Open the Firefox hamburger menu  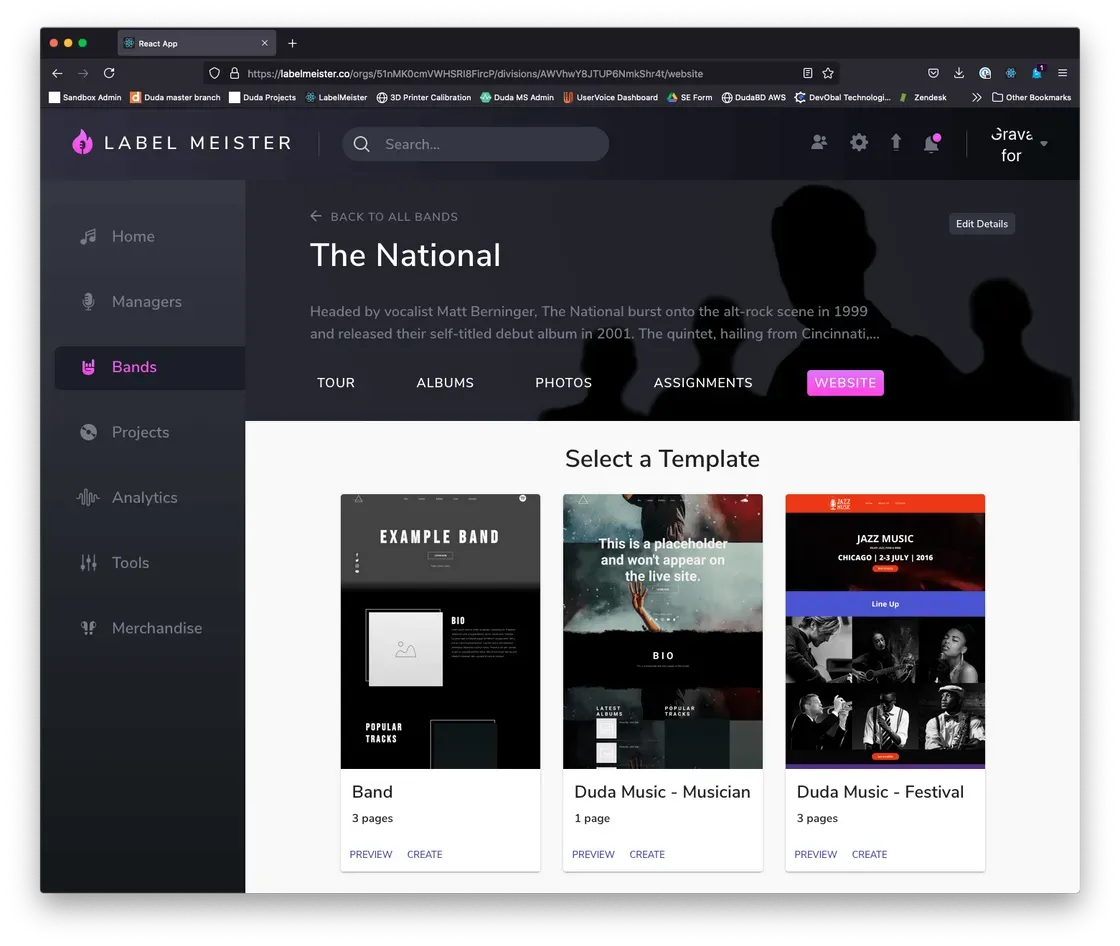click(1062, 73)
